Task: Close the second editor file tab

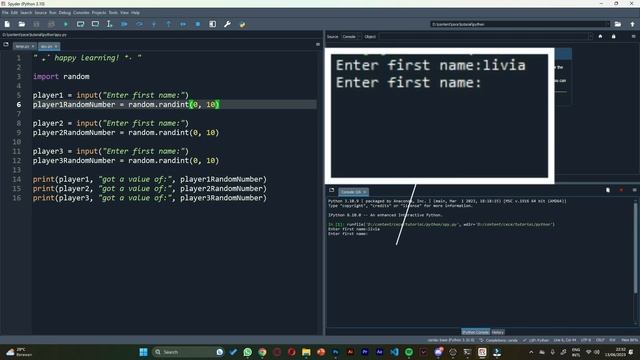Action: pyautogui.click(x=56, y=47)
